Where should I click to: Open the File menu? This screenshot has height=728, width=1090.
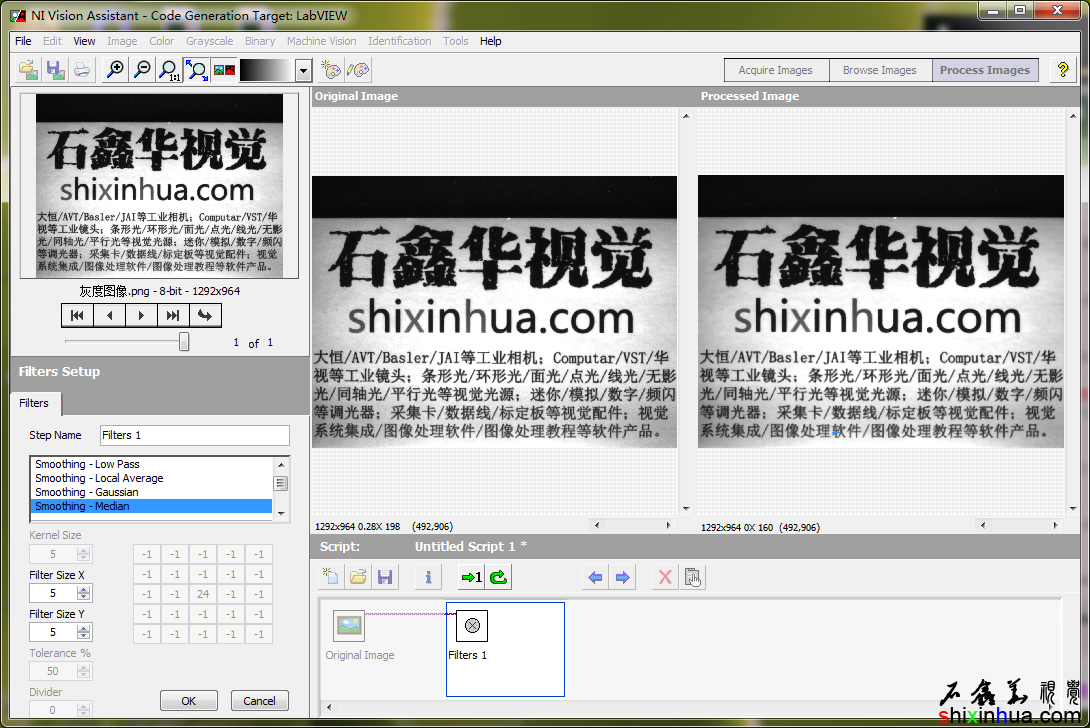click(23, 41)
